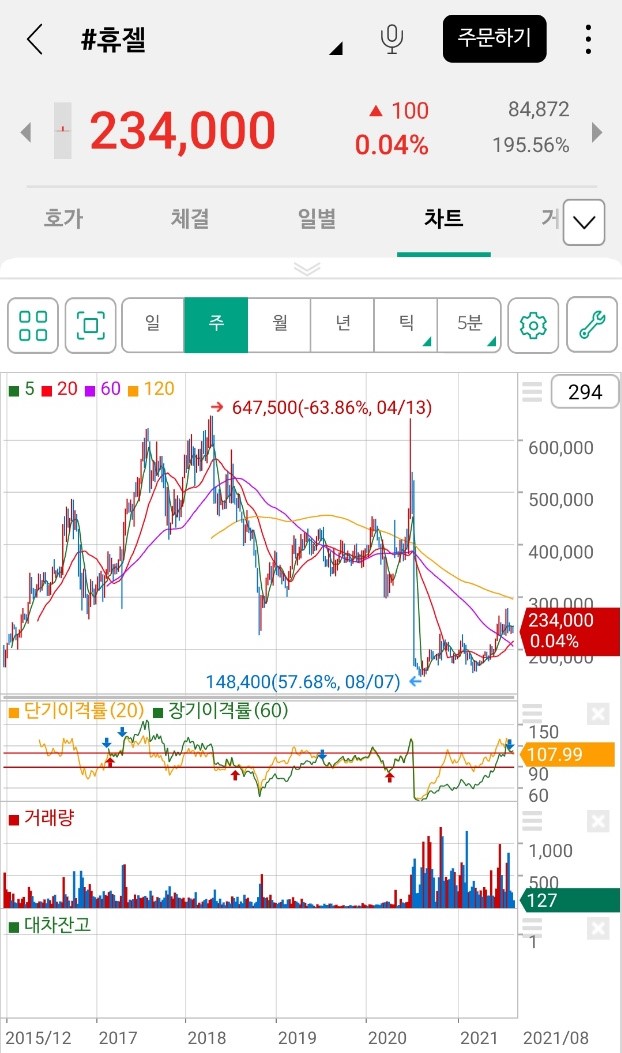
Task: Tap the 거래량 legend label
Action: click(x=49, y=818)
